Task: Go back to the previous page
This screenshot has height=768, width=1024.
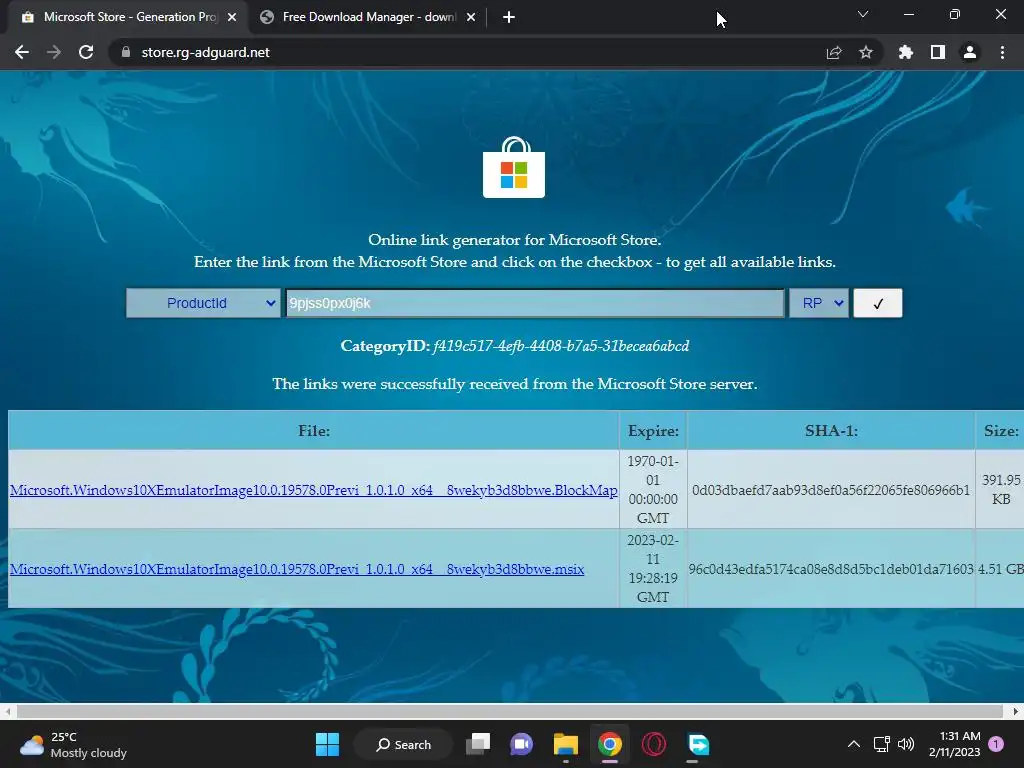Action: (x=22, y=52)
